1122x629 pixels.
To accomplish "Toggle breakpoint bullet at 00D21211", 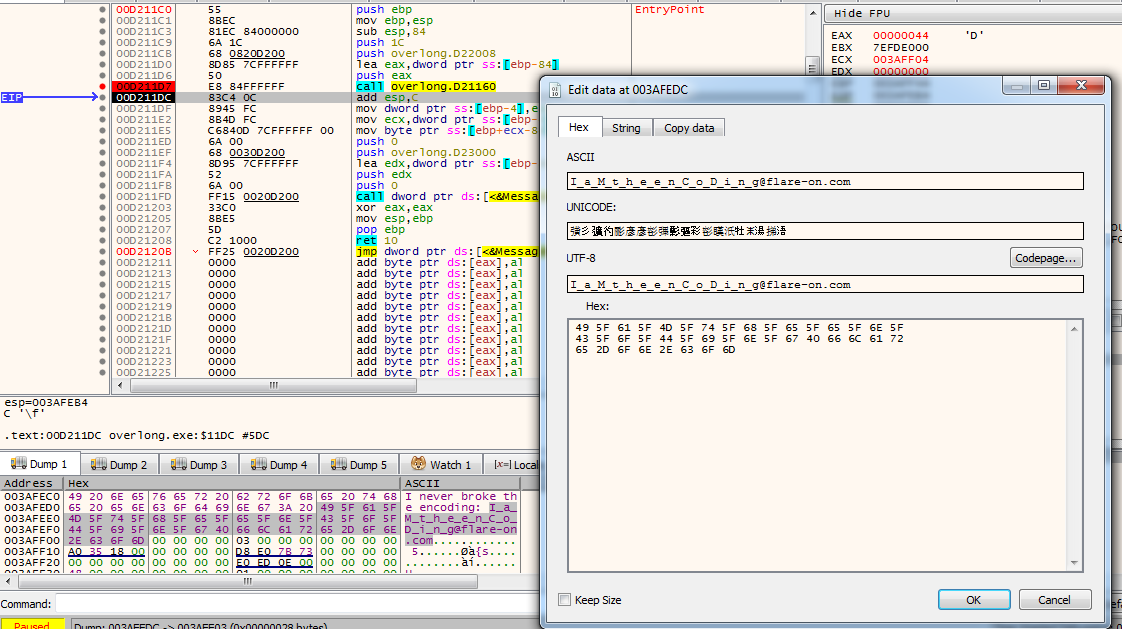I will click(x=102, y=263).
